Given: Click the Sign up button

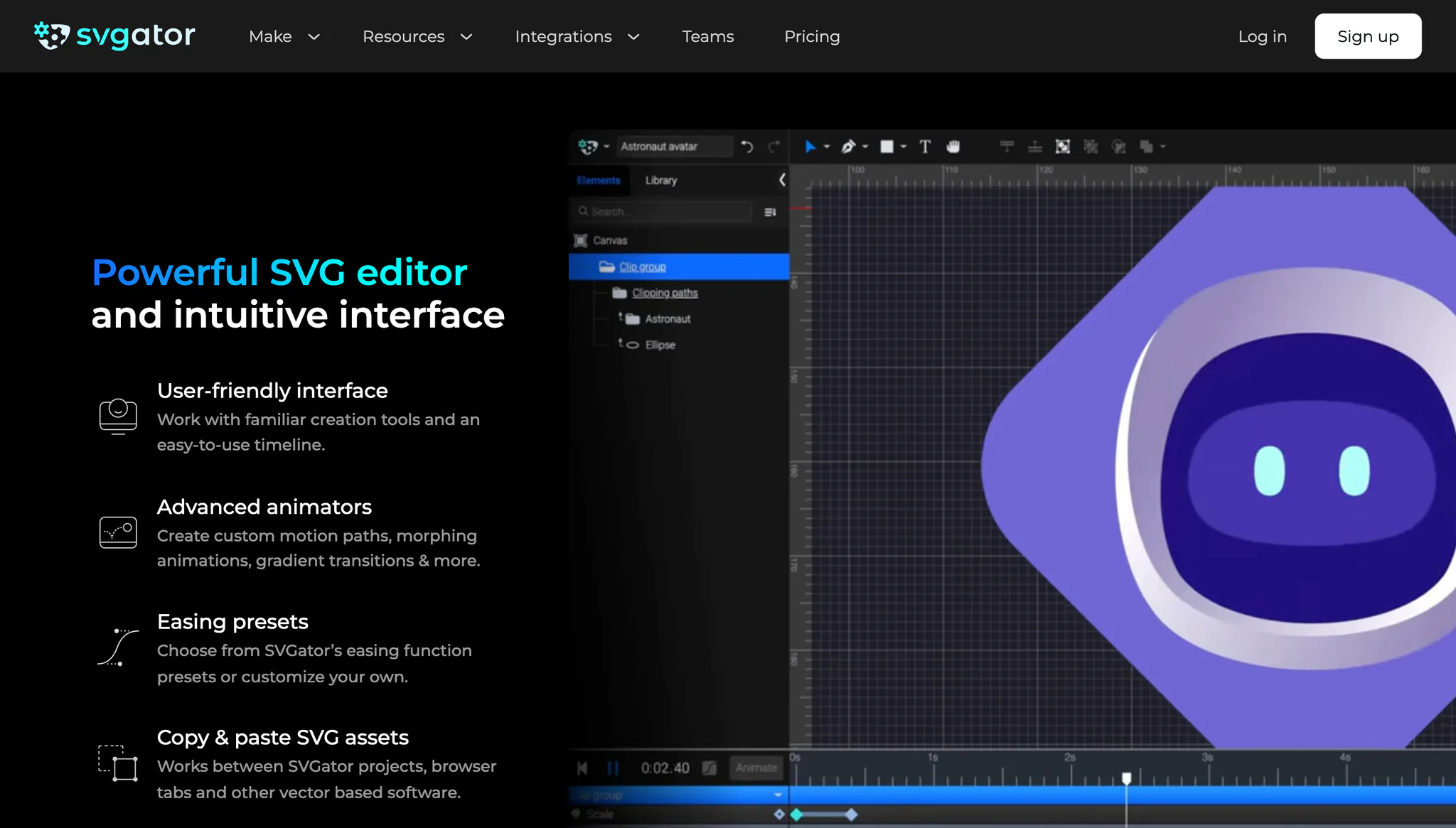Looking at the screenshot, I should (1368, 36).
